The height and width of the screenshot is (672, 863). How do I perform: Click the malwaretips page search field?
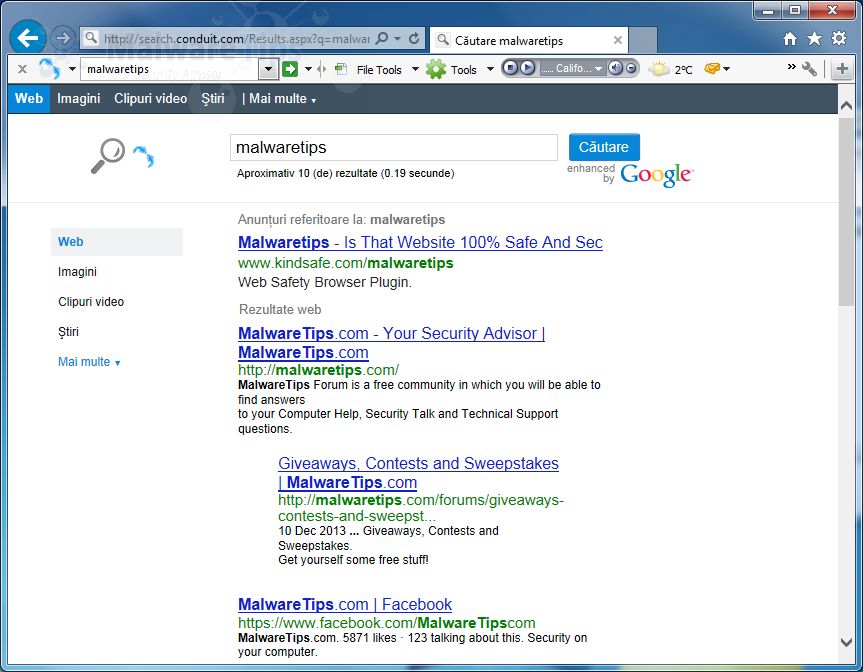(394, 147)
